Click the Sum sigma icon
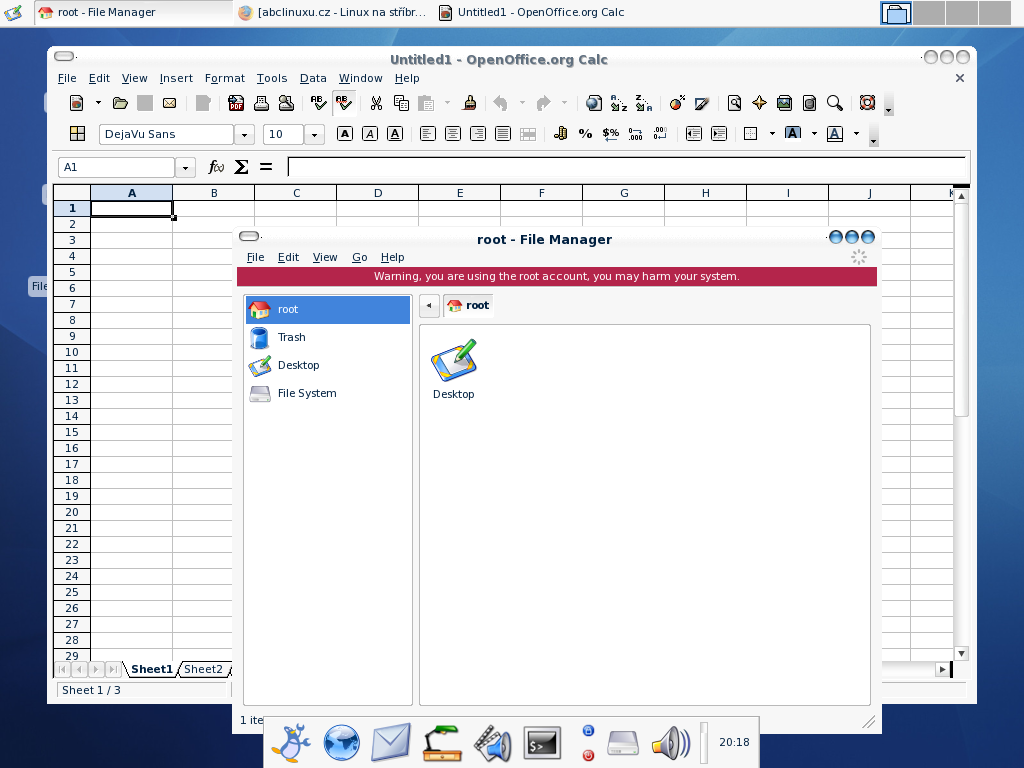 pos(241,167)
